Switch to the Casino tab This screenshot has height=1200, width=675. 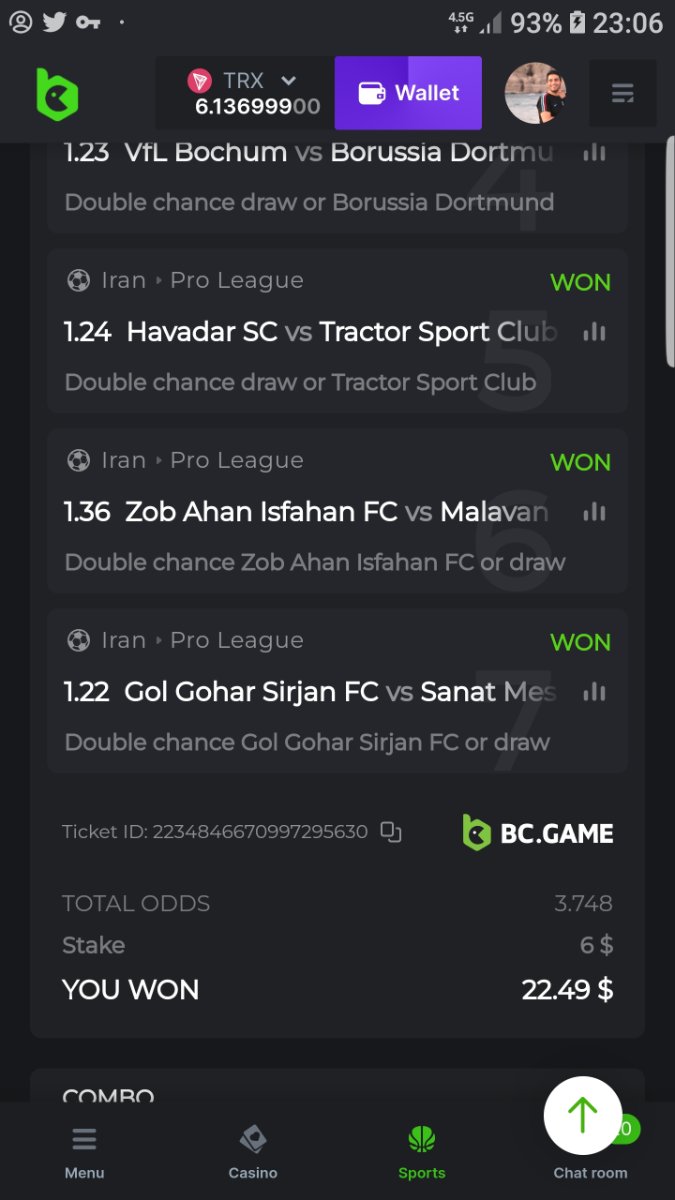[253, 1152]
